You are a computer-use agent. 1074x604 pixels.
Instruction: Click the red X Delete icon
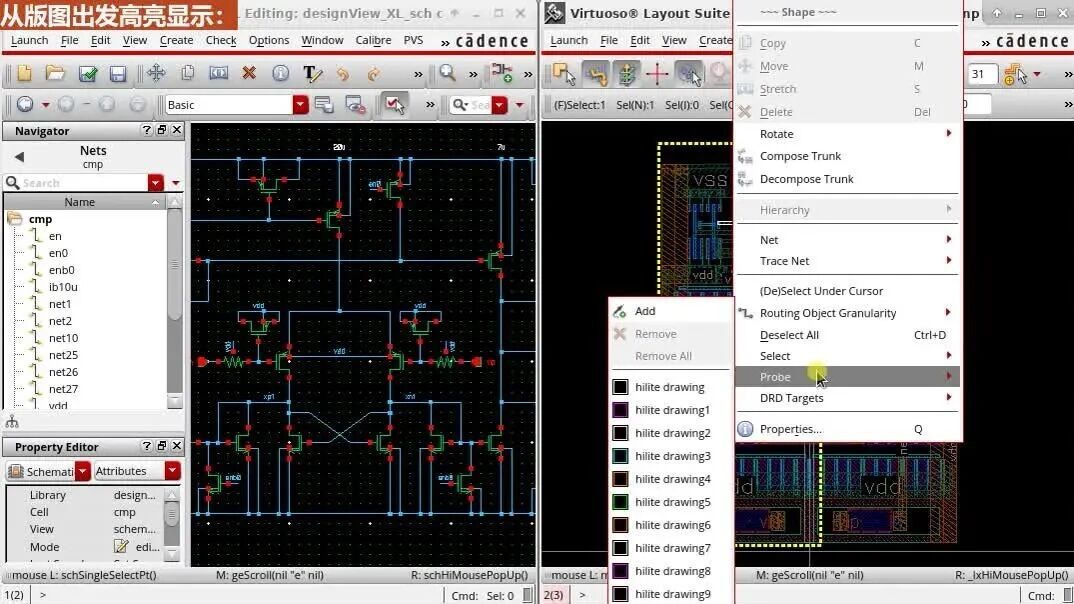[249, 73]
